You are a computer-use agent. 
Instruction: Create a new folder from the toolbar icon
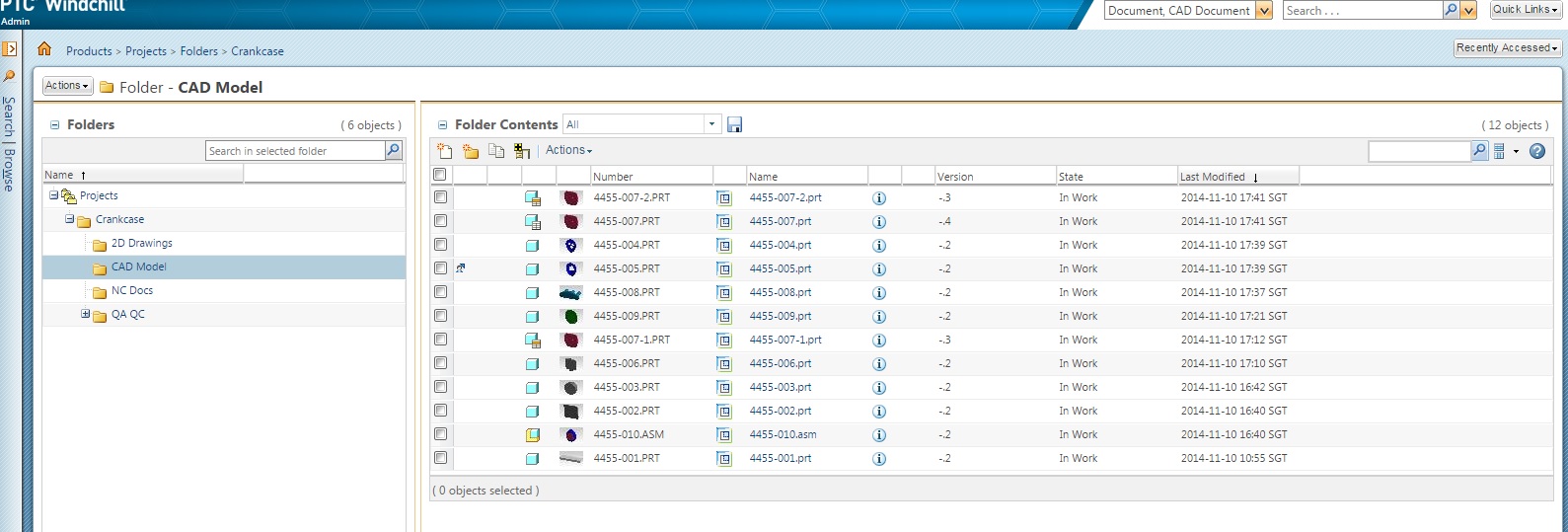coord(471,151)
